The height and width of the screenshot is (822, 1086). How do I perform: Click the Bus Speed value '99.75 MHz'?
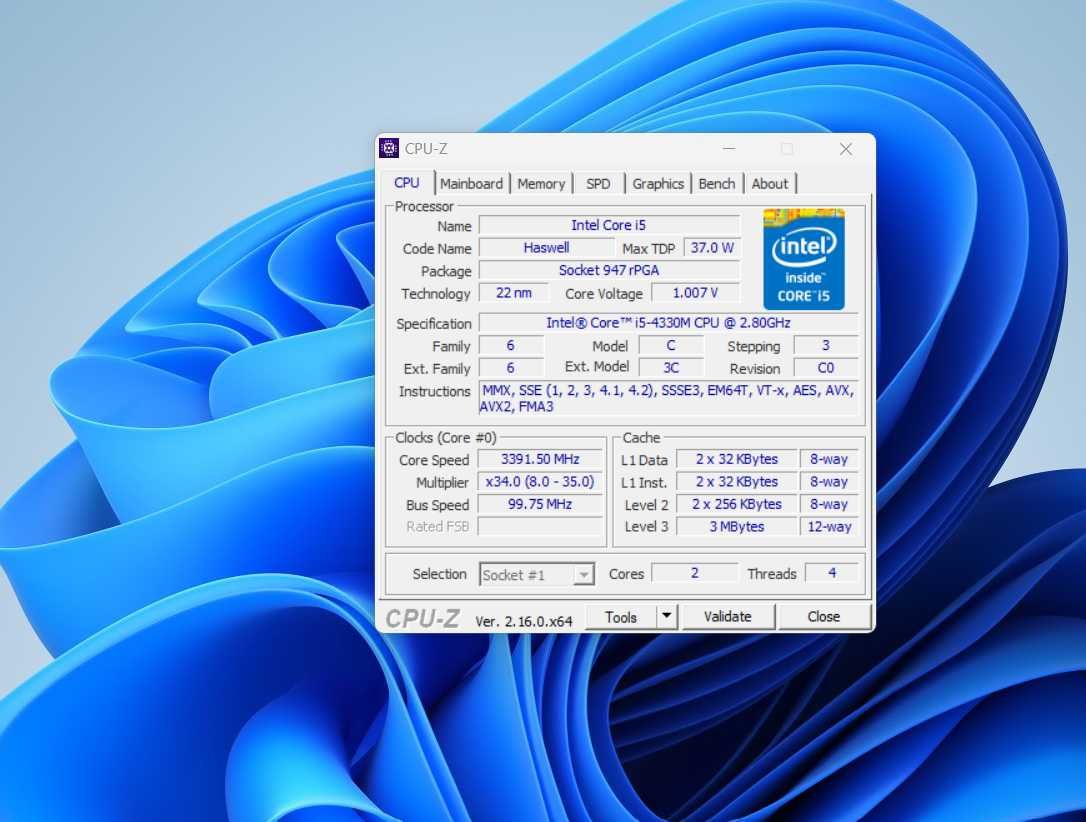540,504
